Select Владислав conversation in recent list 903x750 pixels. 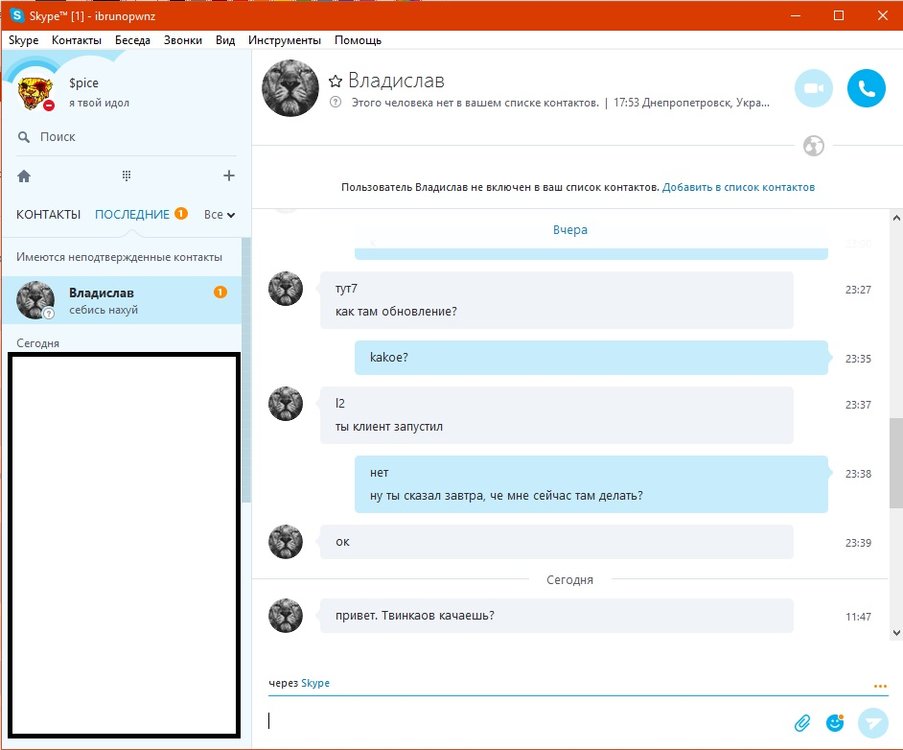click(x=120, y=300)
